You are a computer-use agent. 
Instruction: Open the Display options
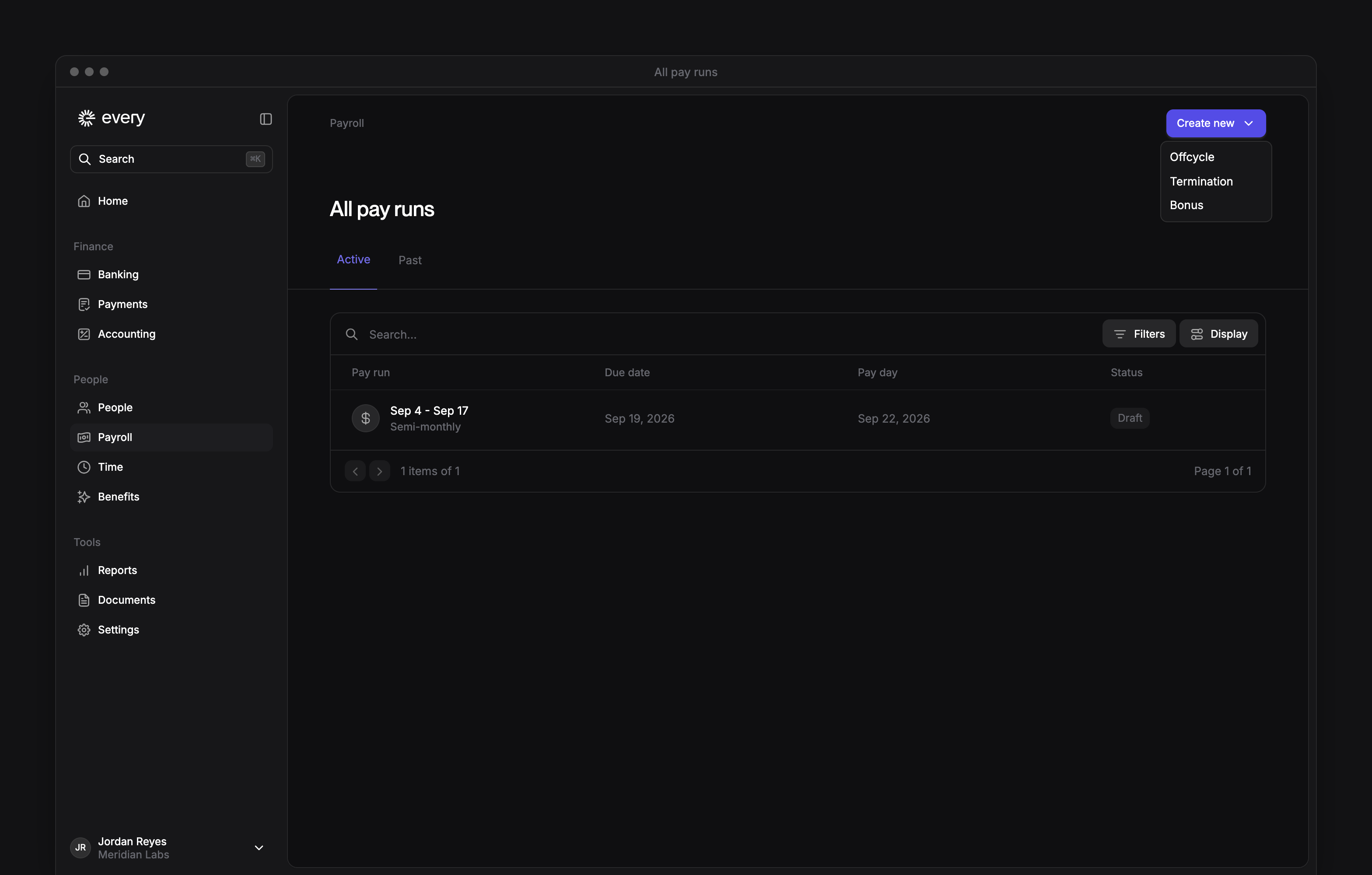tap(1218, 334)
